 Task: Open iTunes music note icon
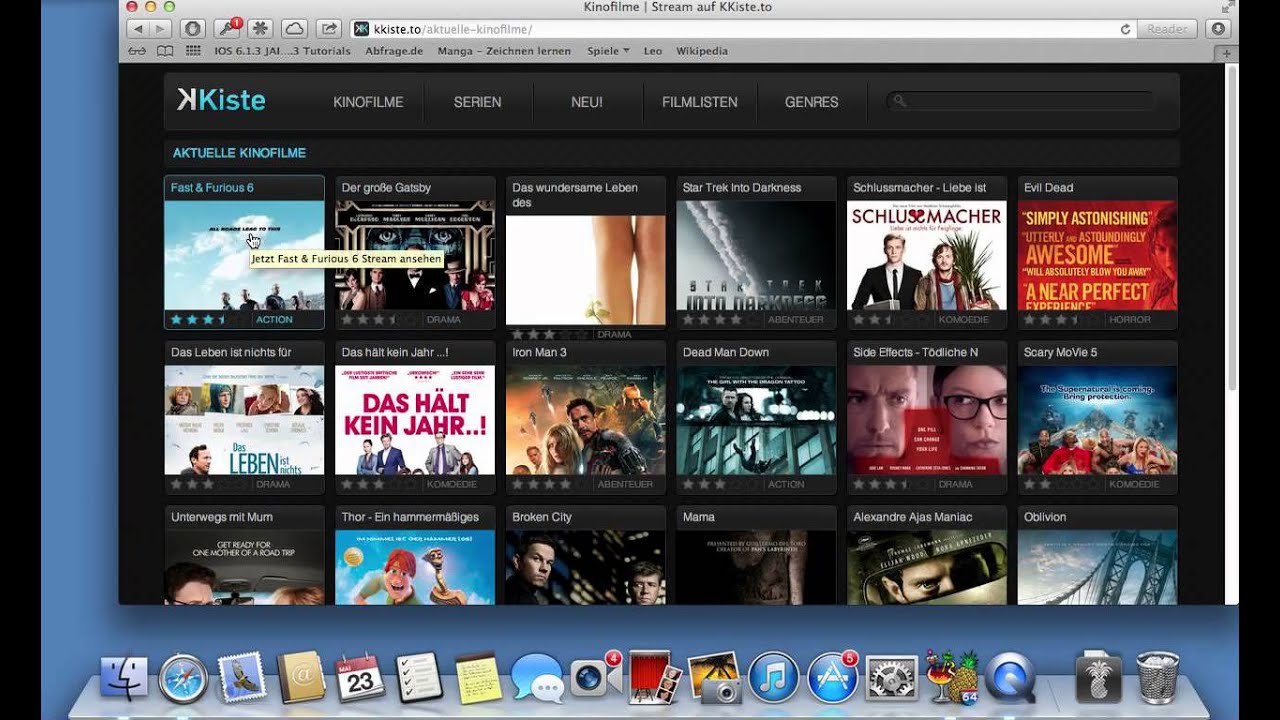point(773,679)
